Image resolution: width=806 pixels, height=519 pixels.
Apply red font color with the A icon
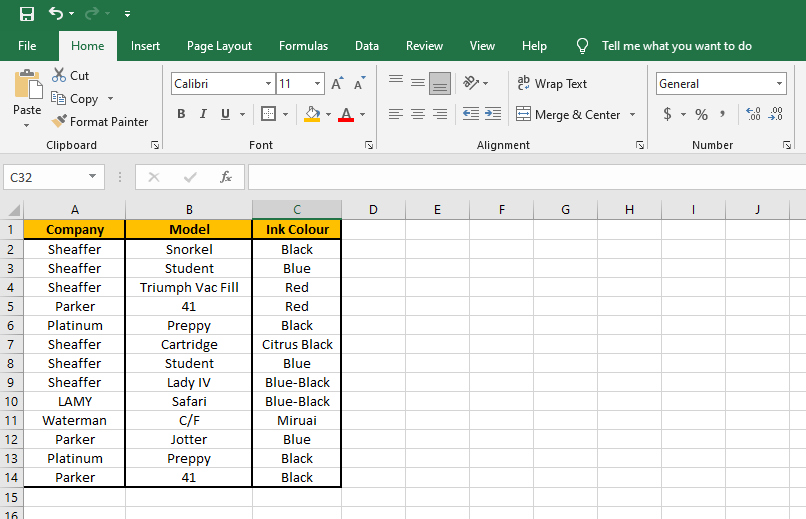[346, 114]
